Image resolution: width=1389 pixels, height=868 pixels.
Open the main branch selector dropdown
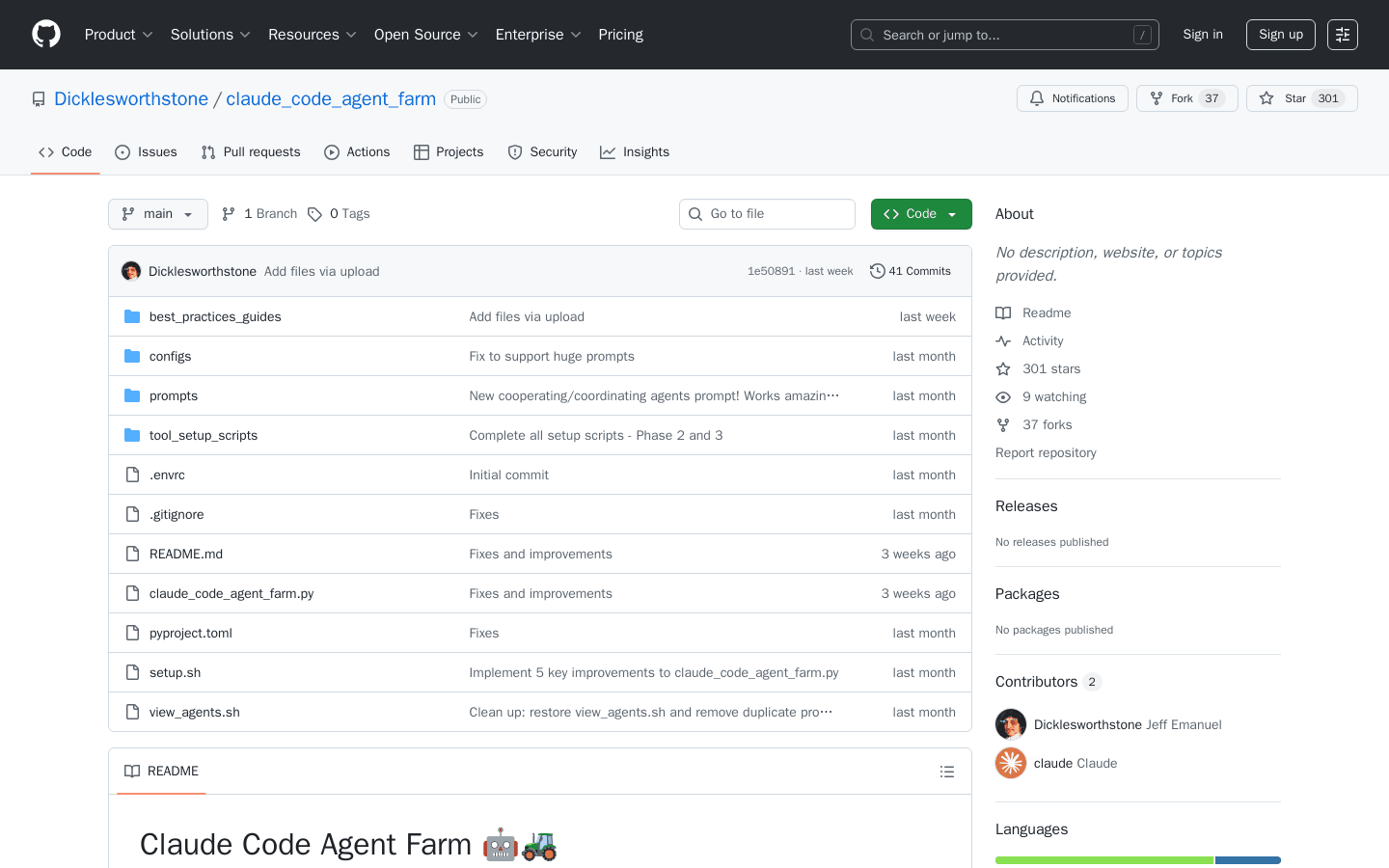click(157, 213)
